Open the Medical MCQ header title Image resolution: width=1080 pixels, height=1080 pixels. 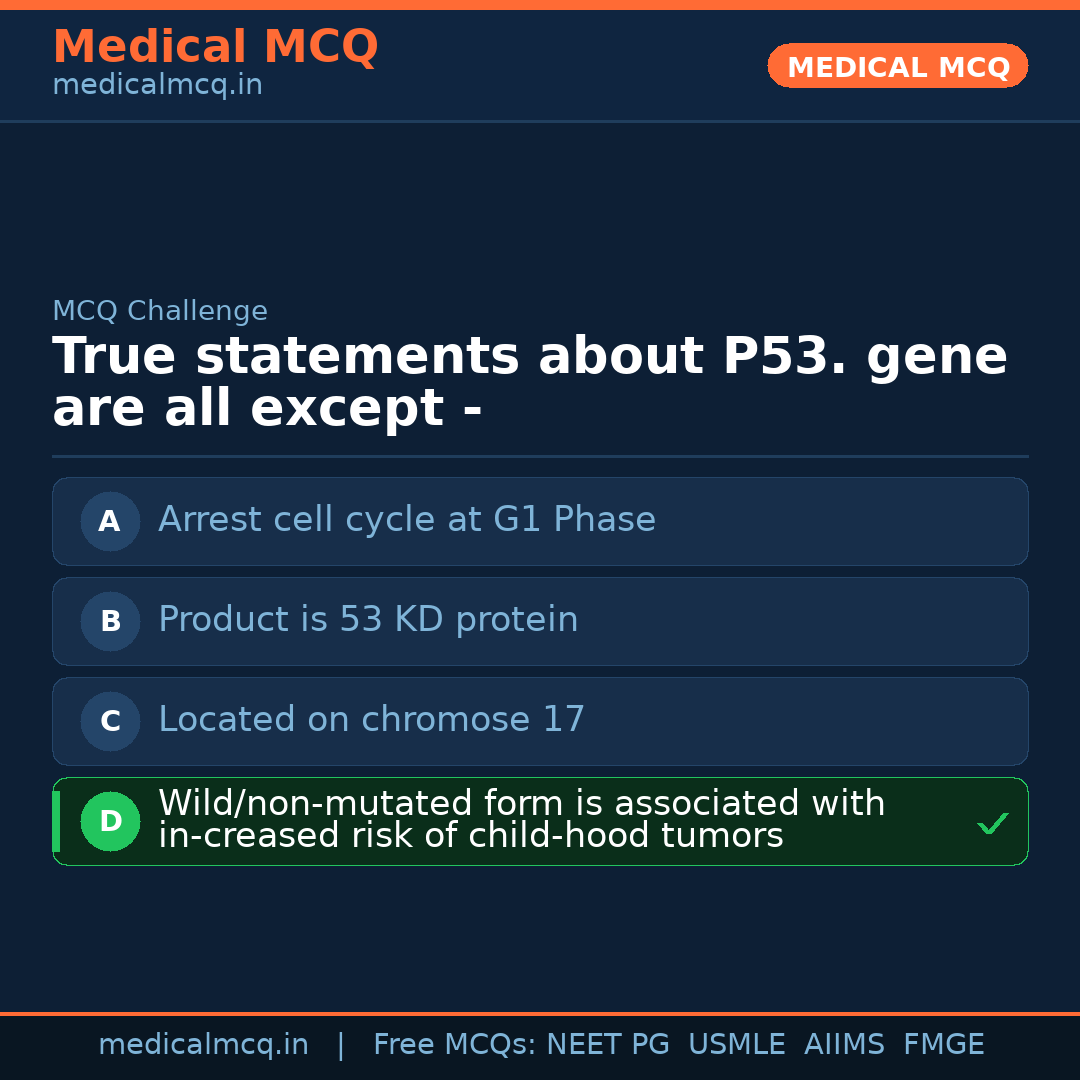(x=215, y=47)
